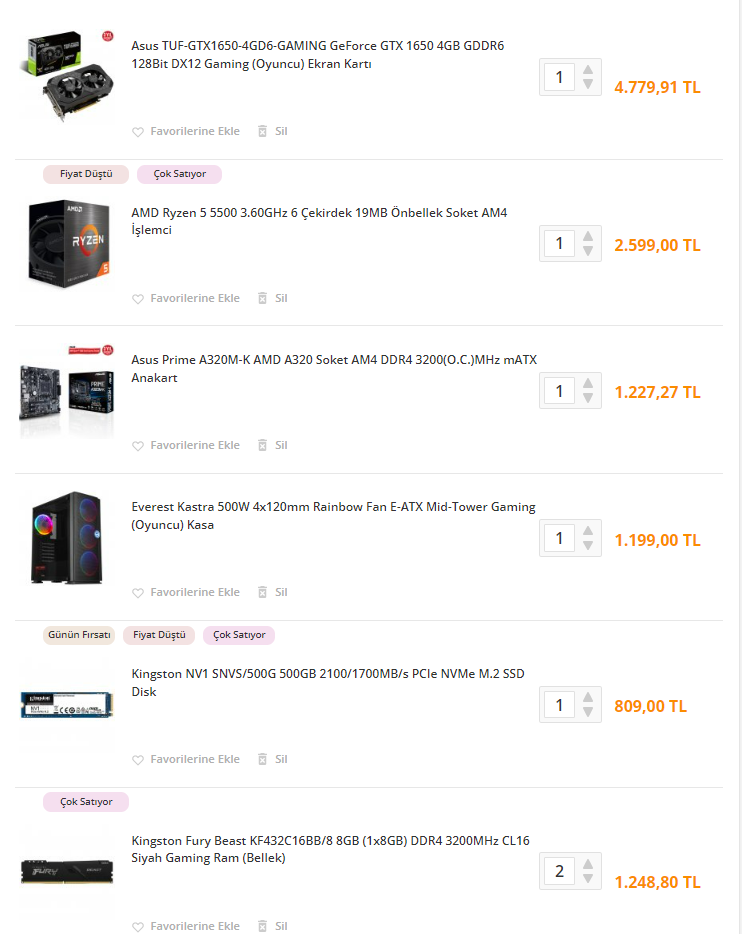Click heart icon for Asus GTX 1650 card

coord(138,132)
